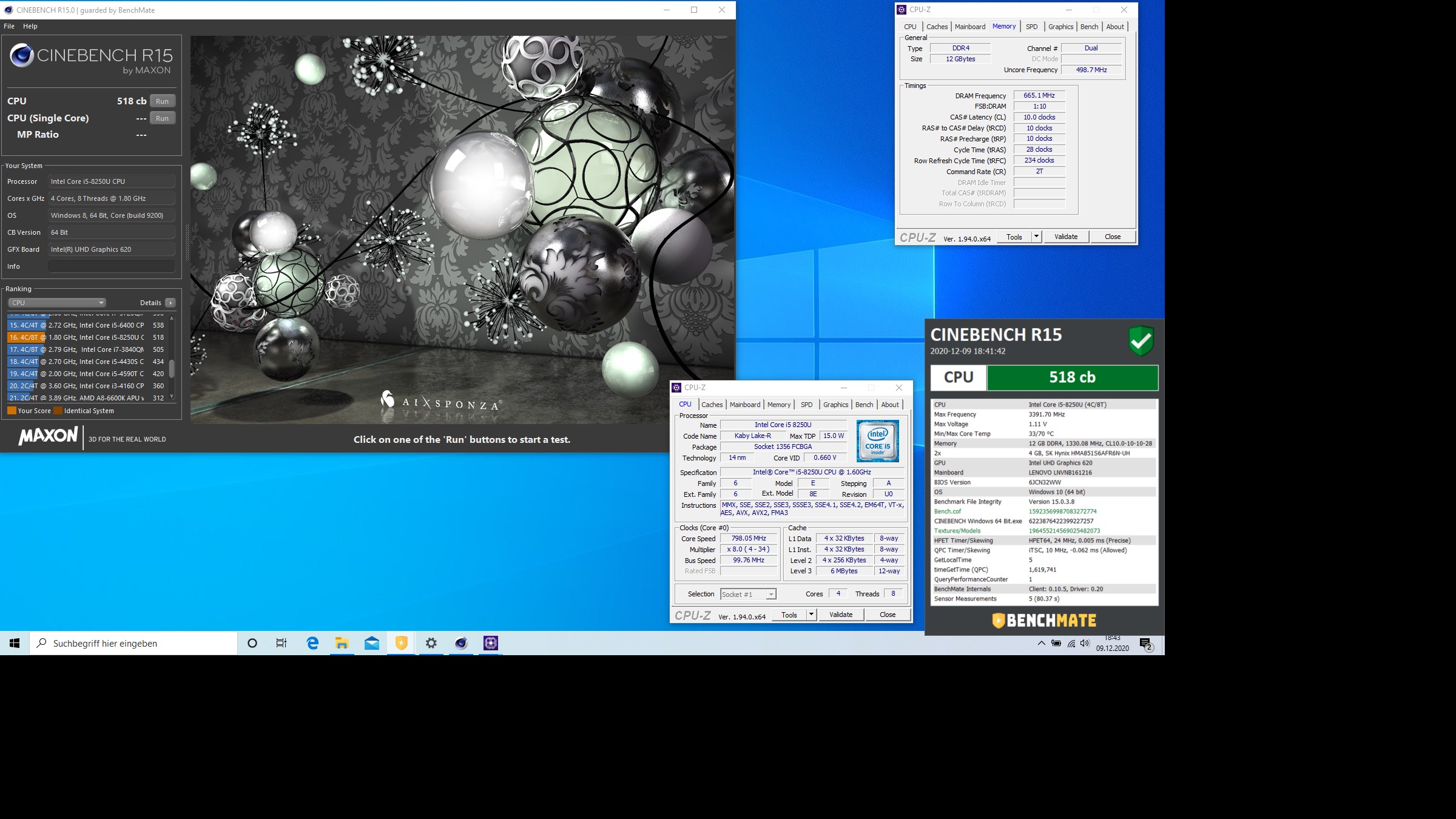The width and height of the screenshot is (1456, 819).
Task: Select ranking row 15 Intel Core i5-6400
Action: point(87,325)
